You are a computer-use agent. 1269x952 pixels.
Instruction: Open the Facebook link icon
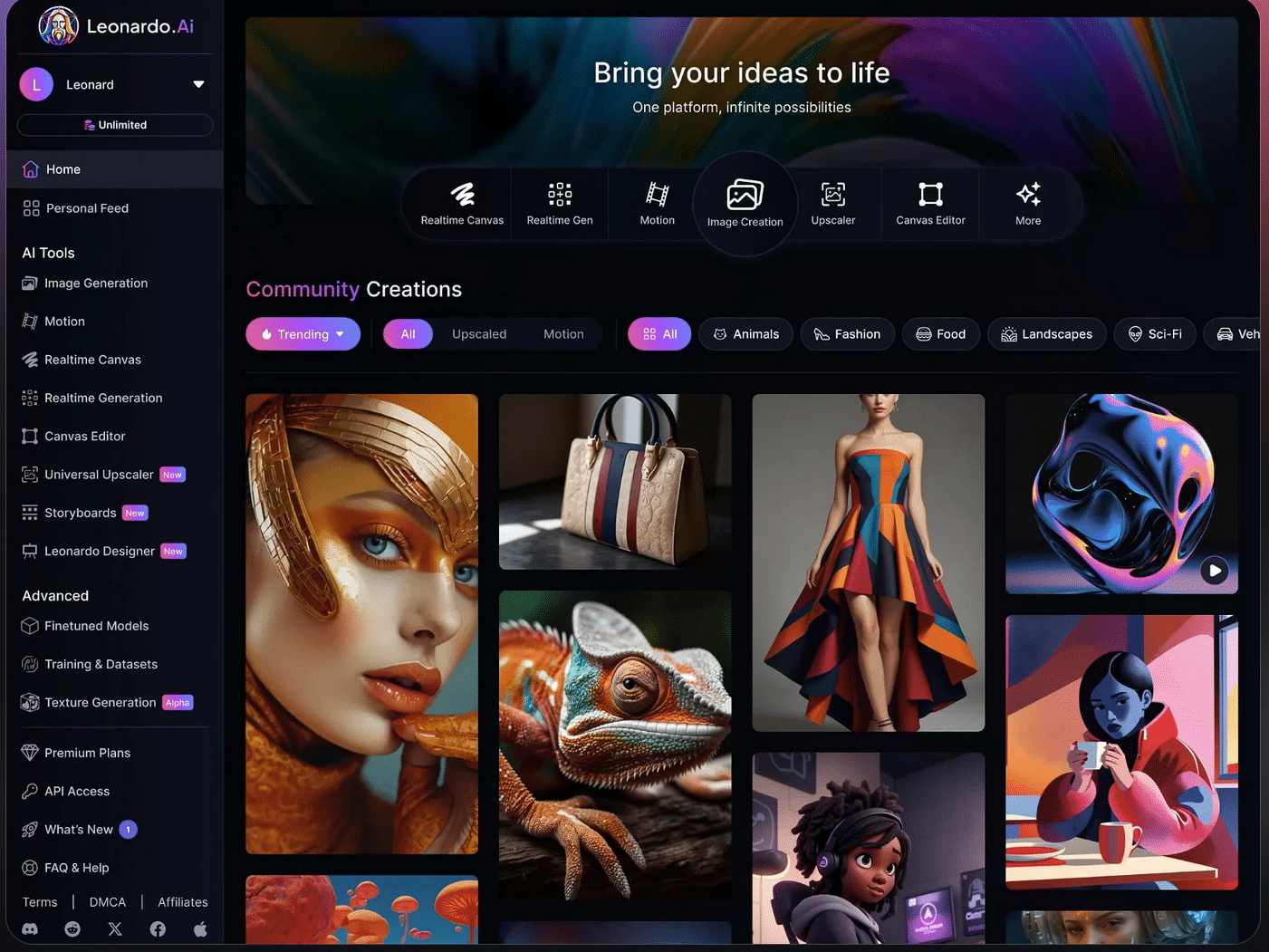tap(158, 928)
